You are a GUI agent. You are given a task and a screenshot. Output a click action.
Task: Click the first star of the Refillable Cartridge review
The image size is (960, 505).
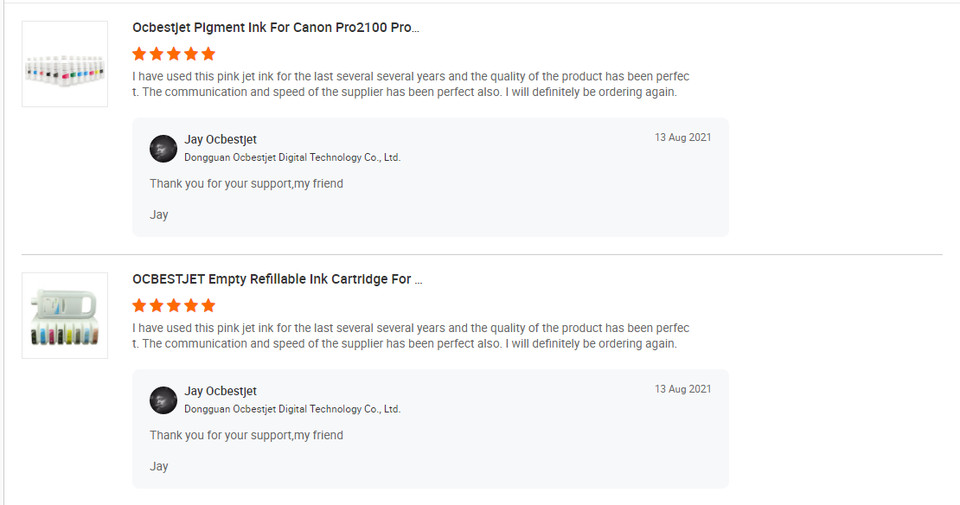click(x=140, y=305)
